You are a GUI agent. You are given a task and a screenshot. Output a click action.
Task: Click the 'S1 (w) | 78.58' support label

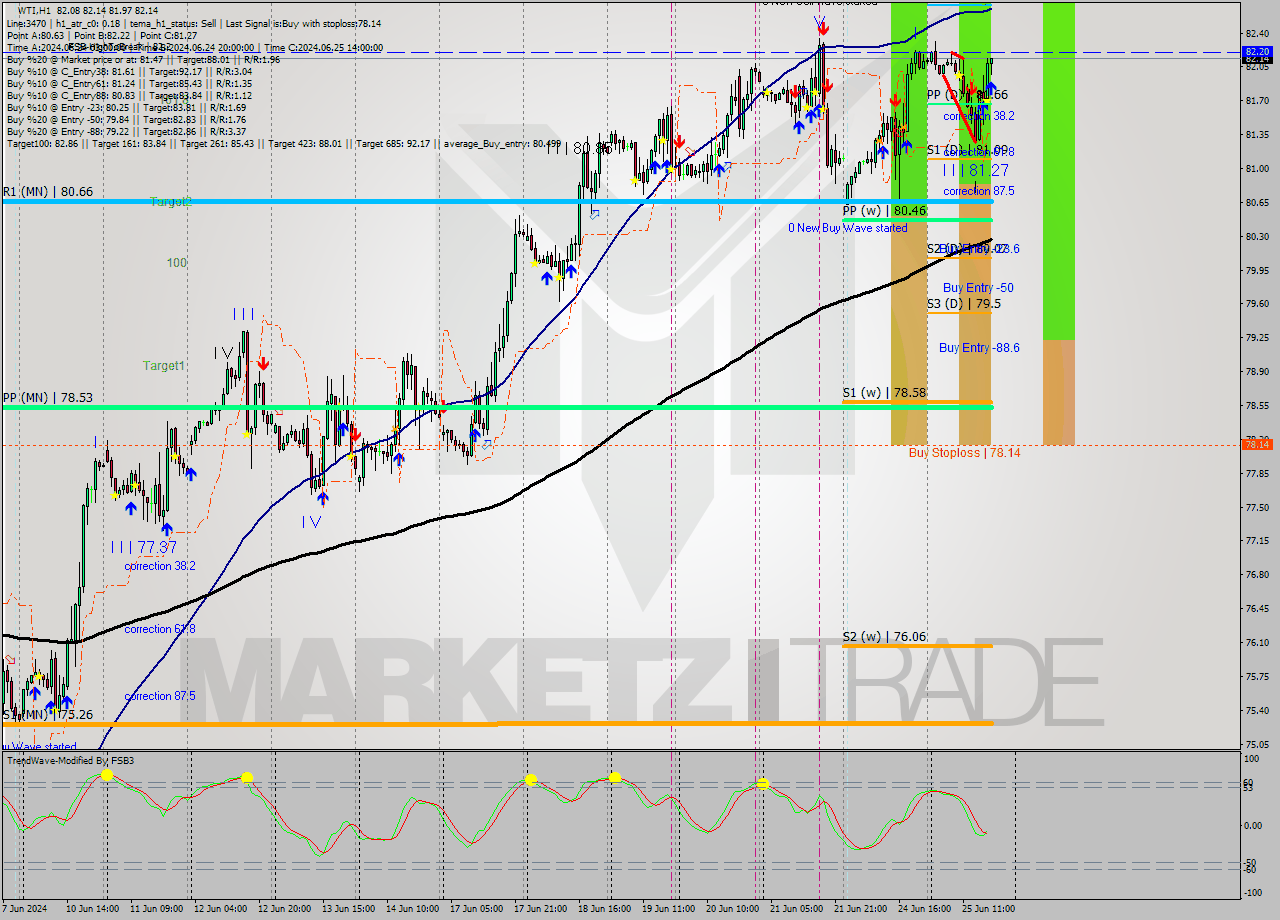click(884, 393)
